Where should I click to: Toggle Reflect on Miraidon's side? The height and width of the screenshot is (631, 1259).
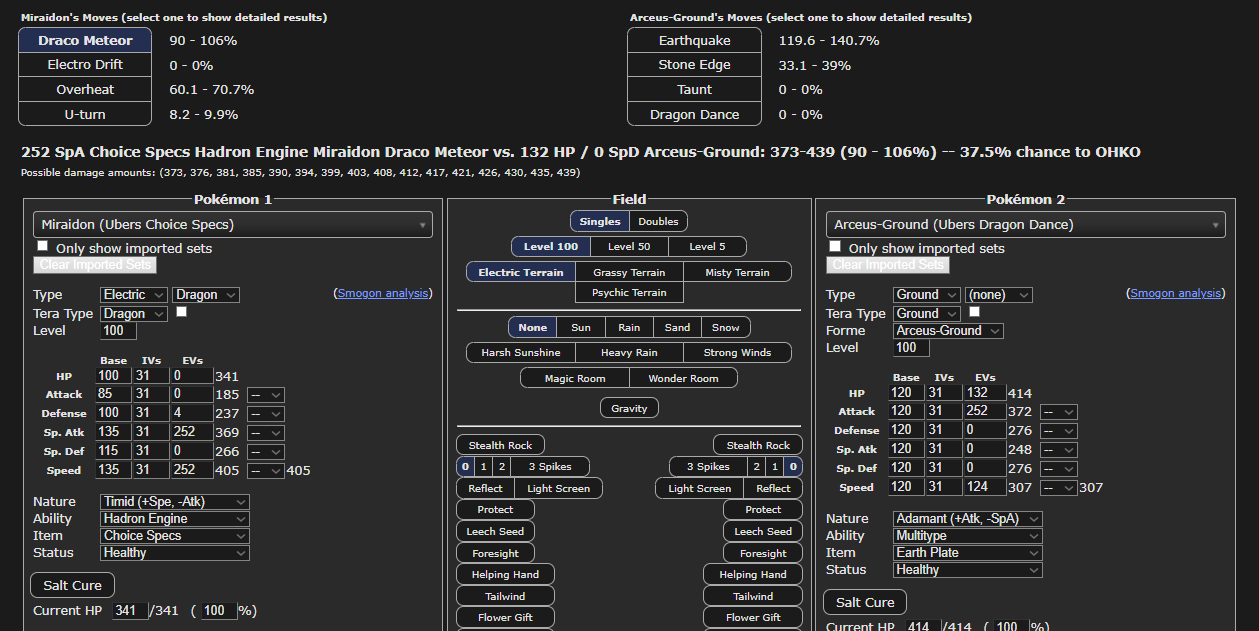point(485,489)
